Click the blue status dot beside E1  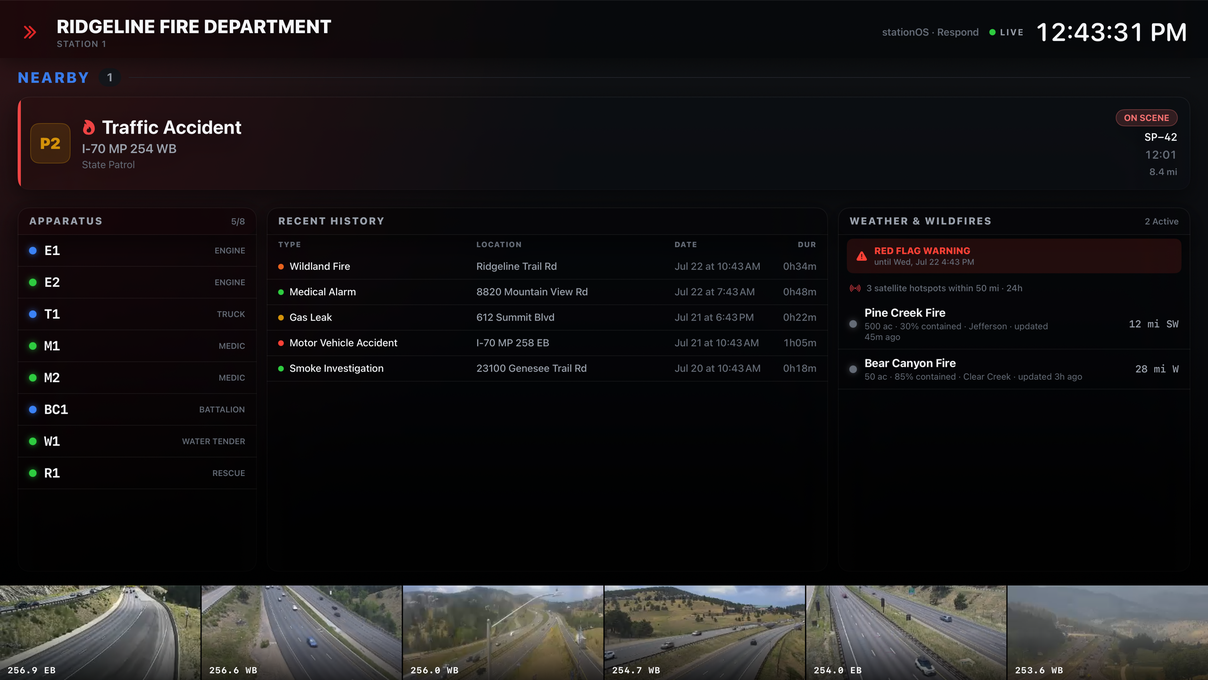33,251
